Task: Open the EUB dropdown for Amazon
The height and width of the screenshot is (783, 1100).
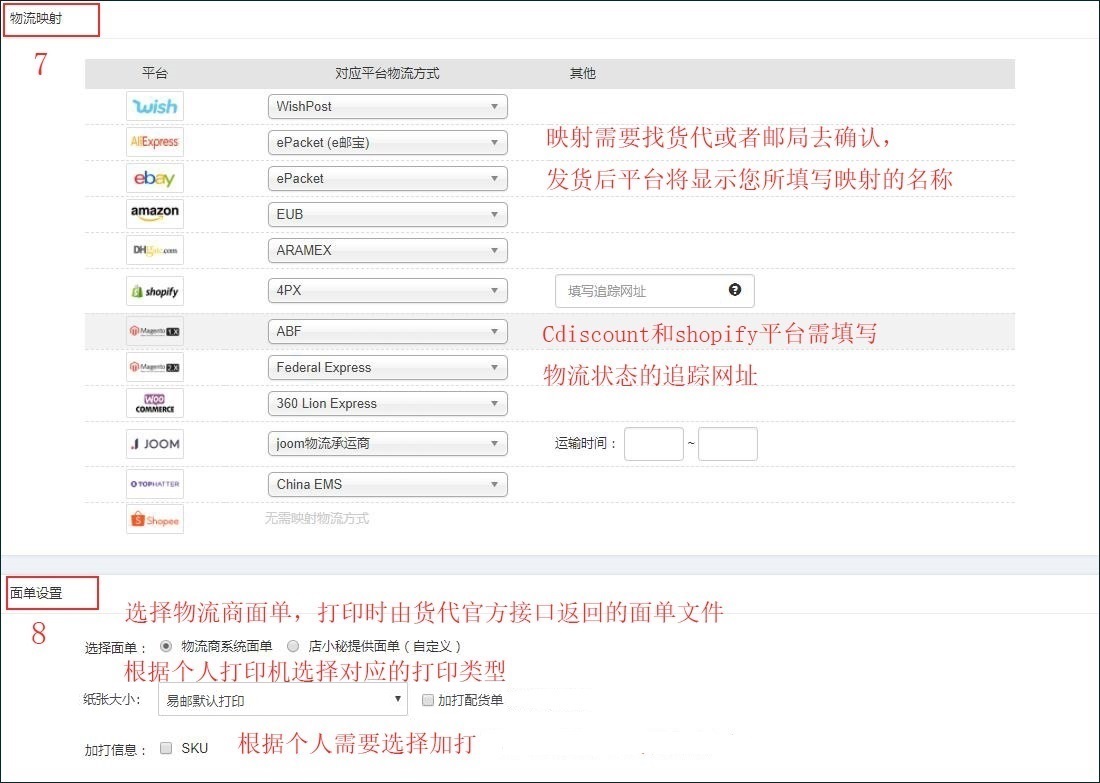Action: point(387,215)
